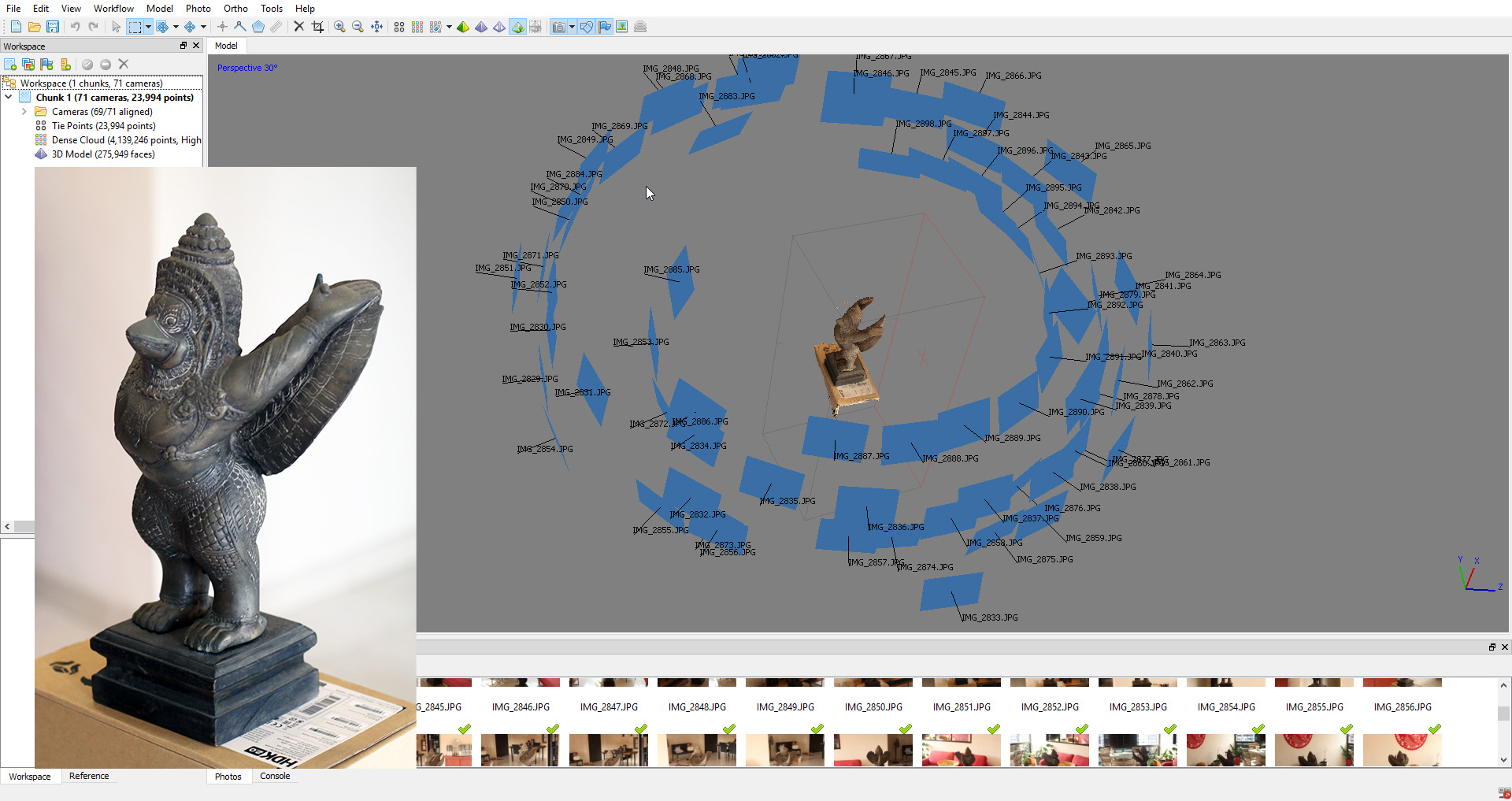1512x801 pixels.
Task: Click the Add Chunk icon in Workspace panel
Action: [10, 64]
